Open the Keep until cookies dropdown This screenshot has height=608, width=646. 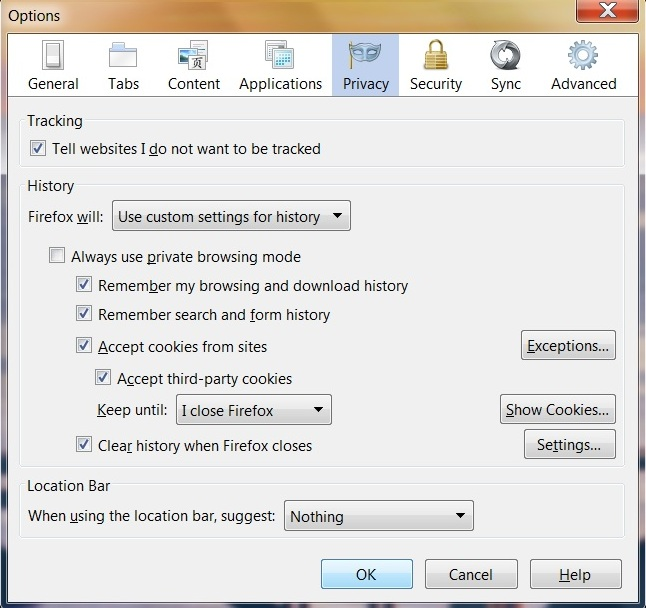[x=253, y=410]
